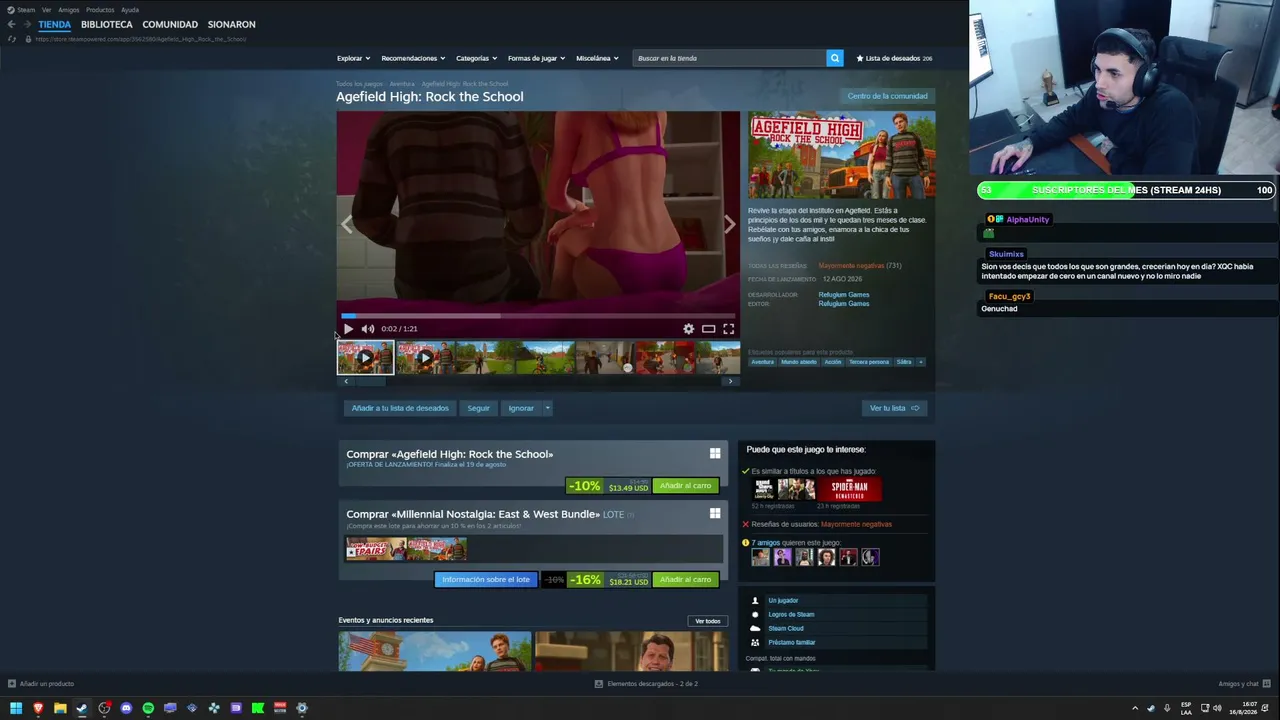This screenshot has width=1280, height=720.
Task: Open the SIONARON profile tab
Action: [x=232, y=24]
